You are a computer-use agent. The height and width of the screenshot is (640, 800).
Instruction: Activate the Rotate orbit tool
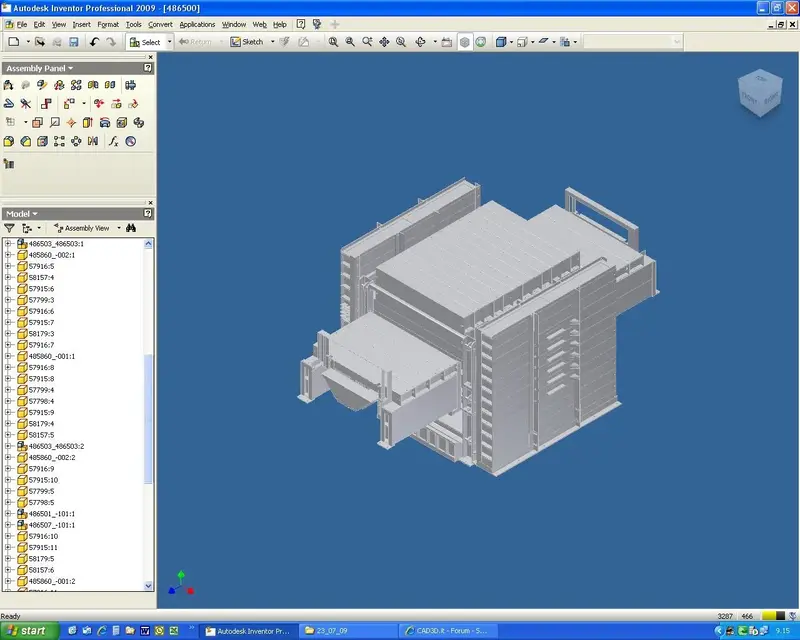click(x=420, y=42)
